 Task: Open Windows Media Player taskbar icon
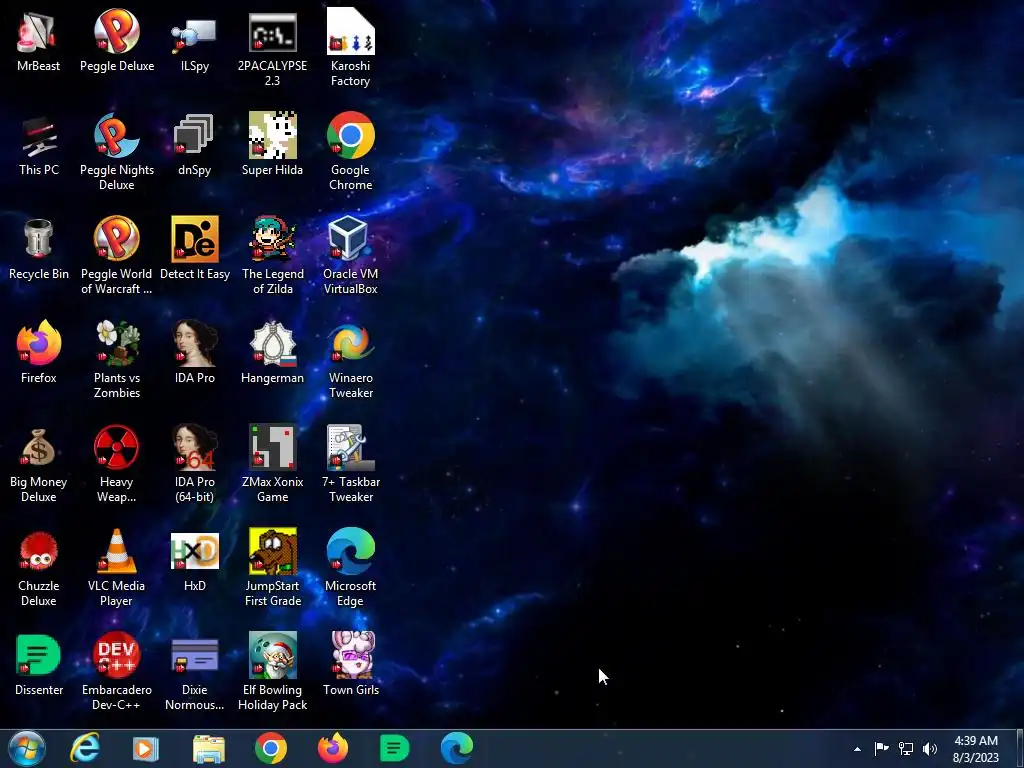coord(146,748)
